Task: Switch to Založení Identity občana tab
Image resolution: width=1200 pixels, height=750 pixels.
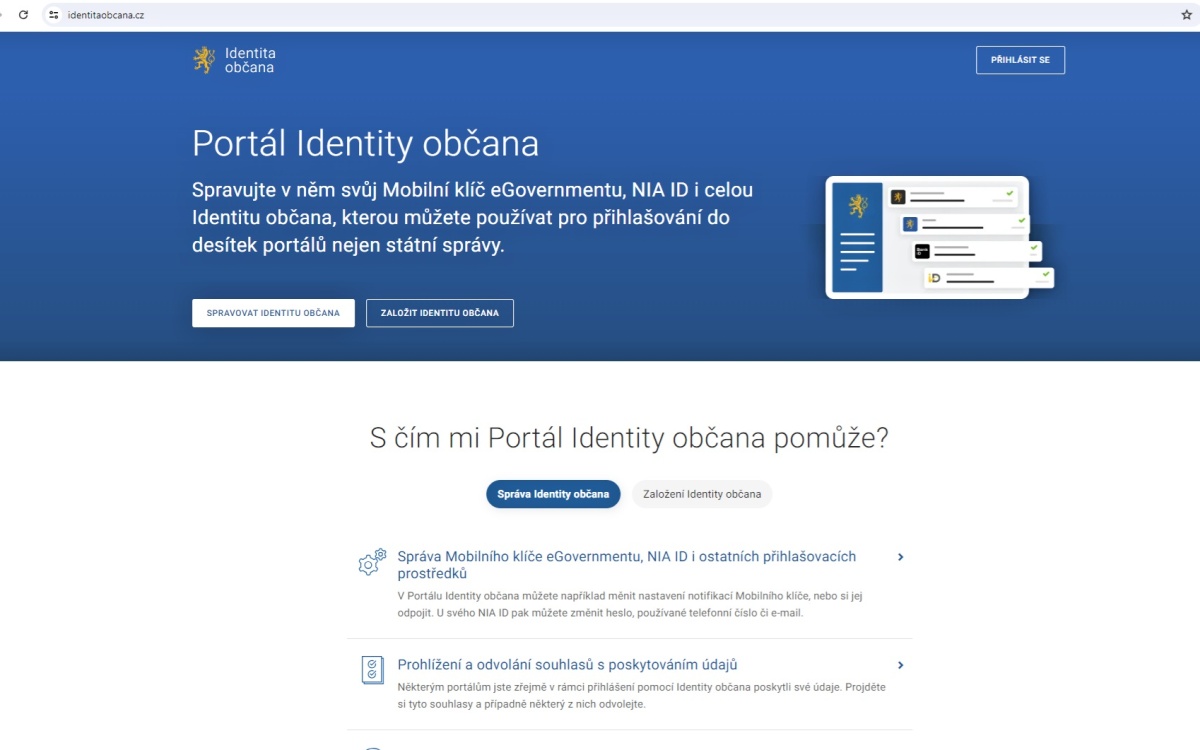Action: click(702, 494)
